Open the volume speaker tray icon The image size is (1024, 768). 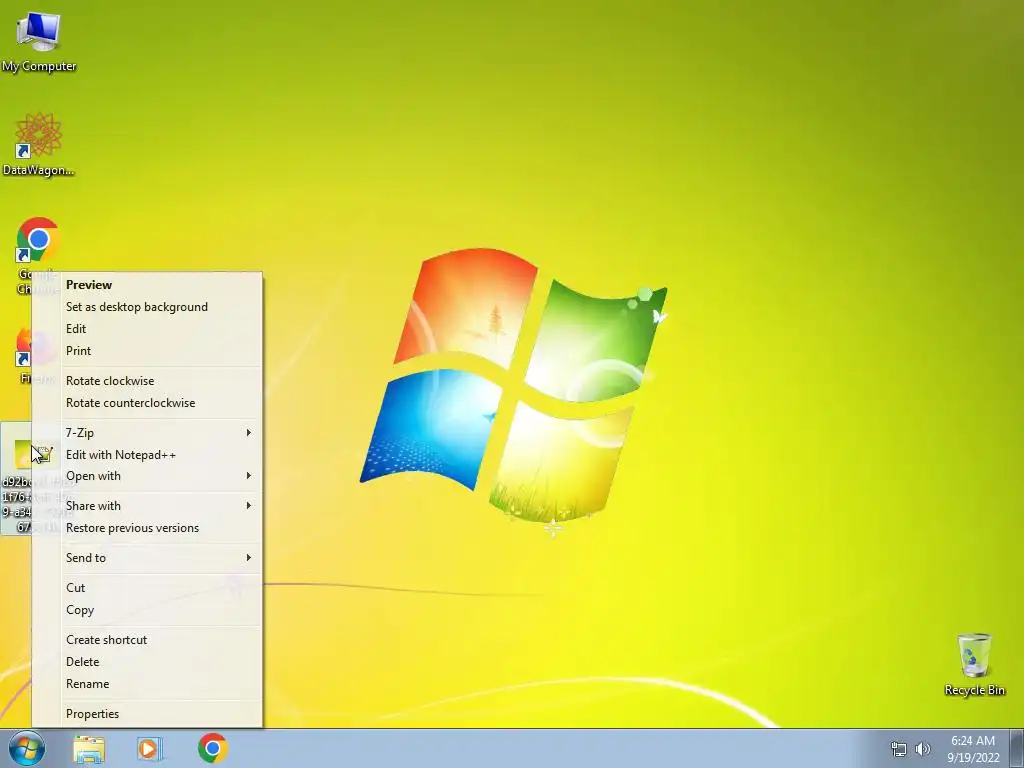pos(923,749)
